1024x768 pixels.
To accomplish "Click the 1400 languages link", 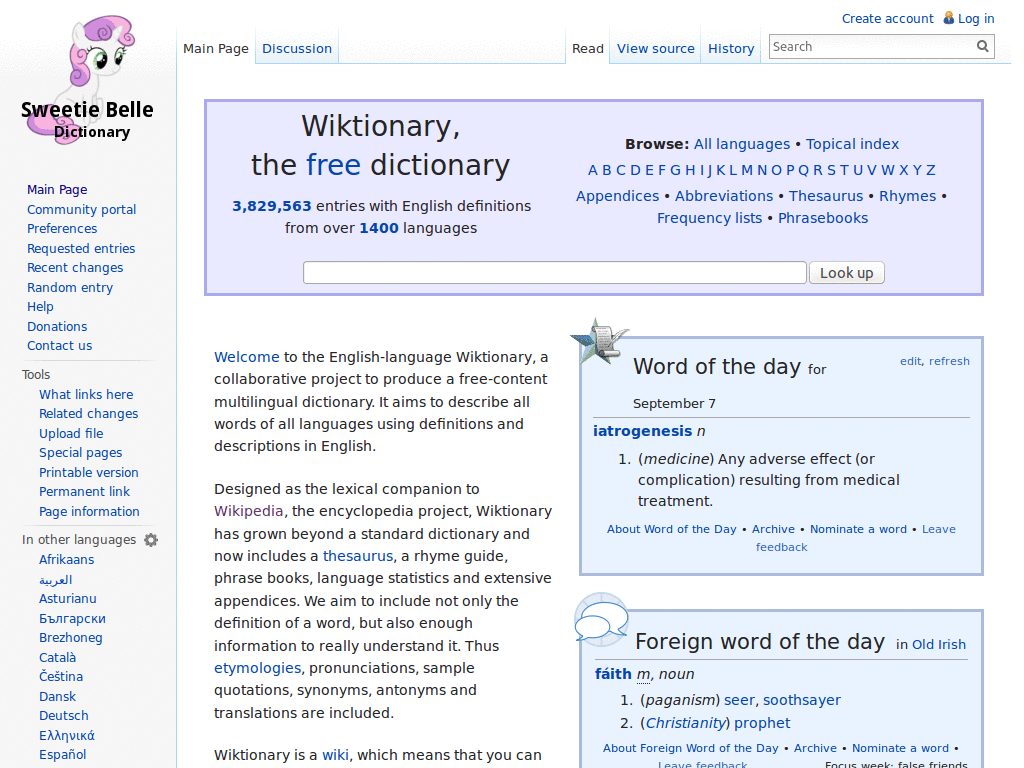I will pyautogui.click(x=379, y=228).
